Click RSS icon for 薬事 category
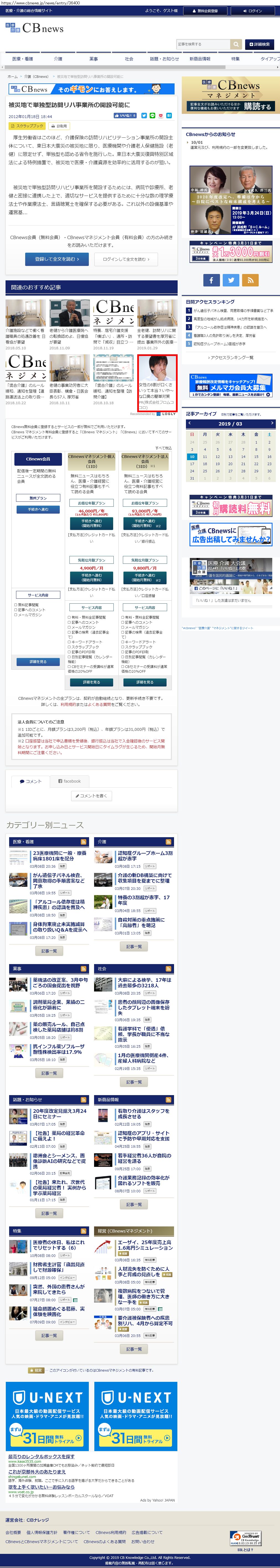Image resolution: width=280 pixels, height=1568 pixels. 83,969
